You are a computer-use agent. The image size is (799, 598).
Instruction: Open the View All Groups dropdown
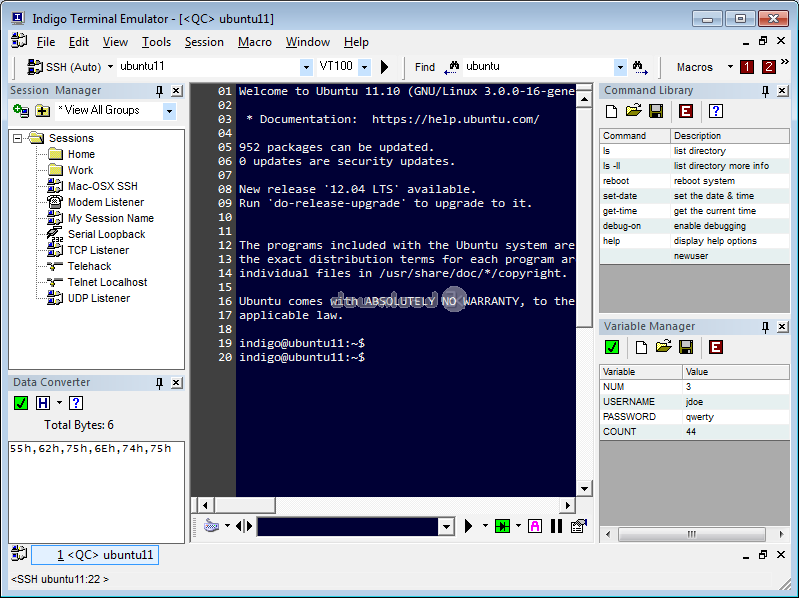(x=169, y=111)
